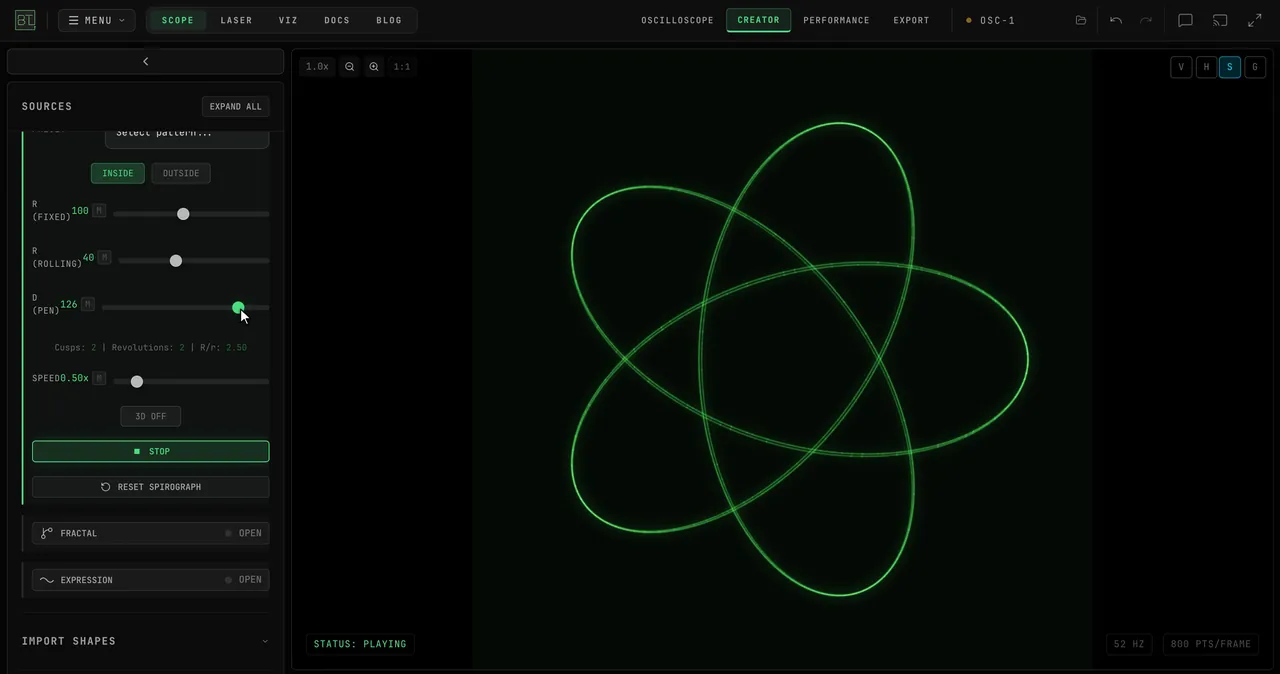Enter fullscreen with the expand arrows icon

click(1255, 20)
